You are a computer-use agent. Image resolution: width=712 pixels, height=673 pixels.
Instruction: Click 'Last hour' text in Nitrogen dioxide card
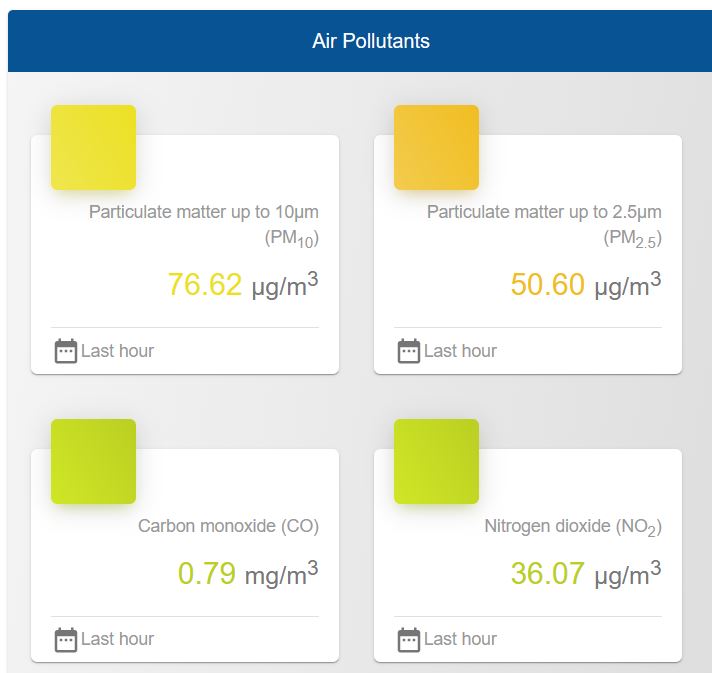460,639
